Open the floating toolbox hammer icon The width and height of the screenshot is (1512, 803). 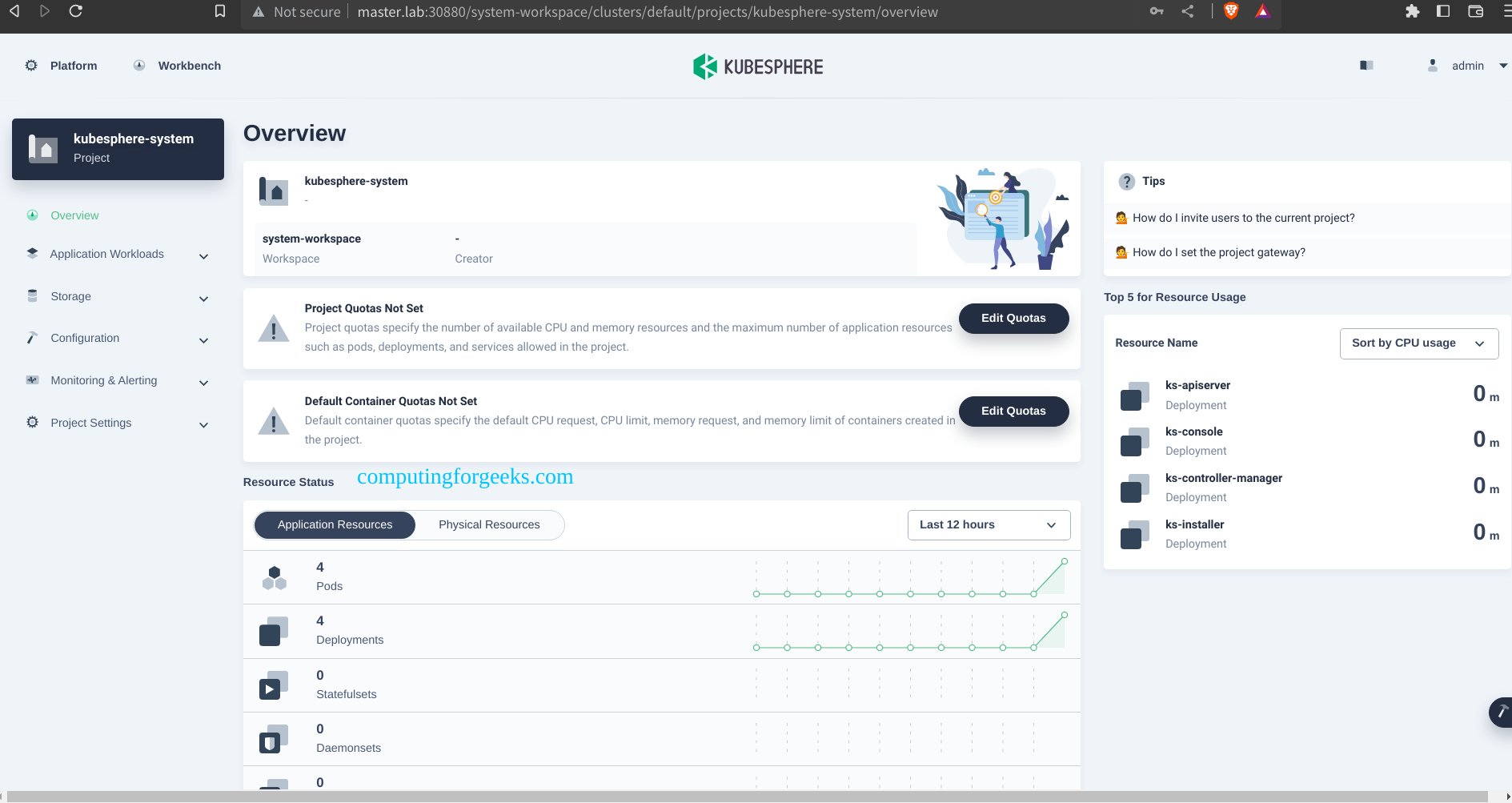(x=1502, y=712)
